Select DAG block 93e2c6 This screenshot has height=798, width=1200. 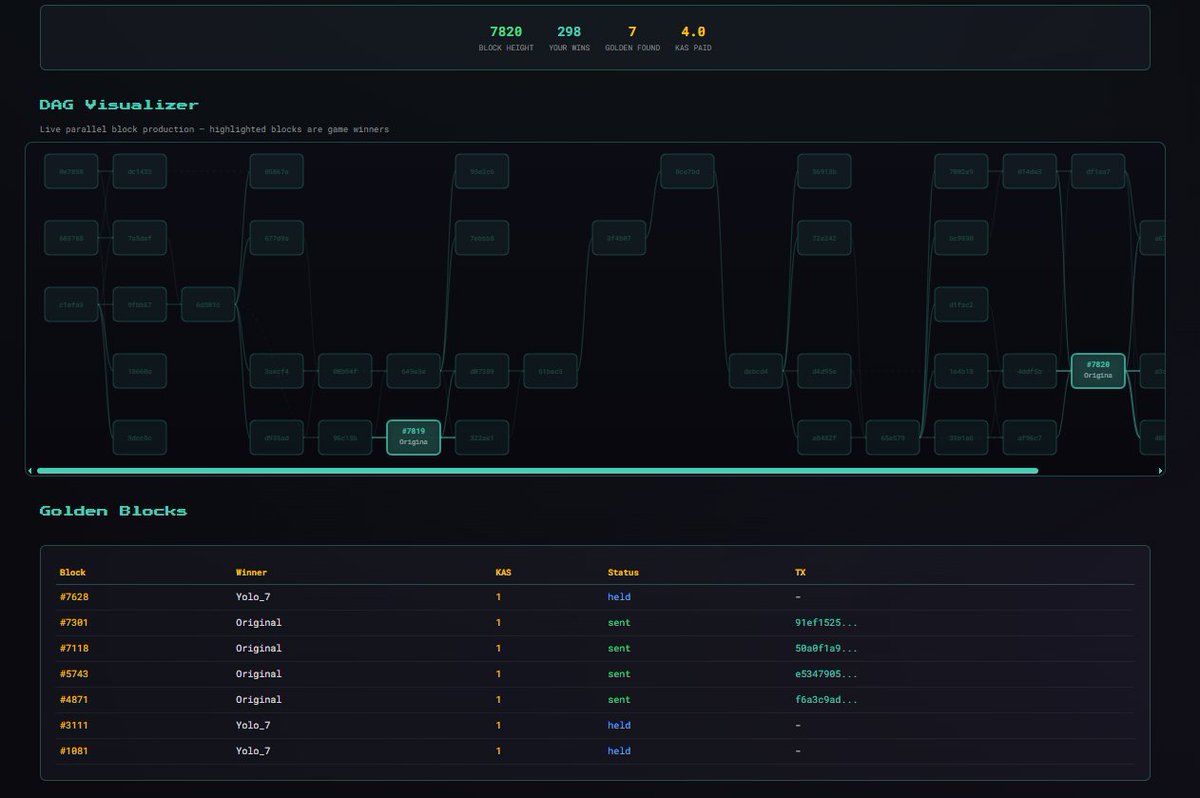(x=482, y=171)
